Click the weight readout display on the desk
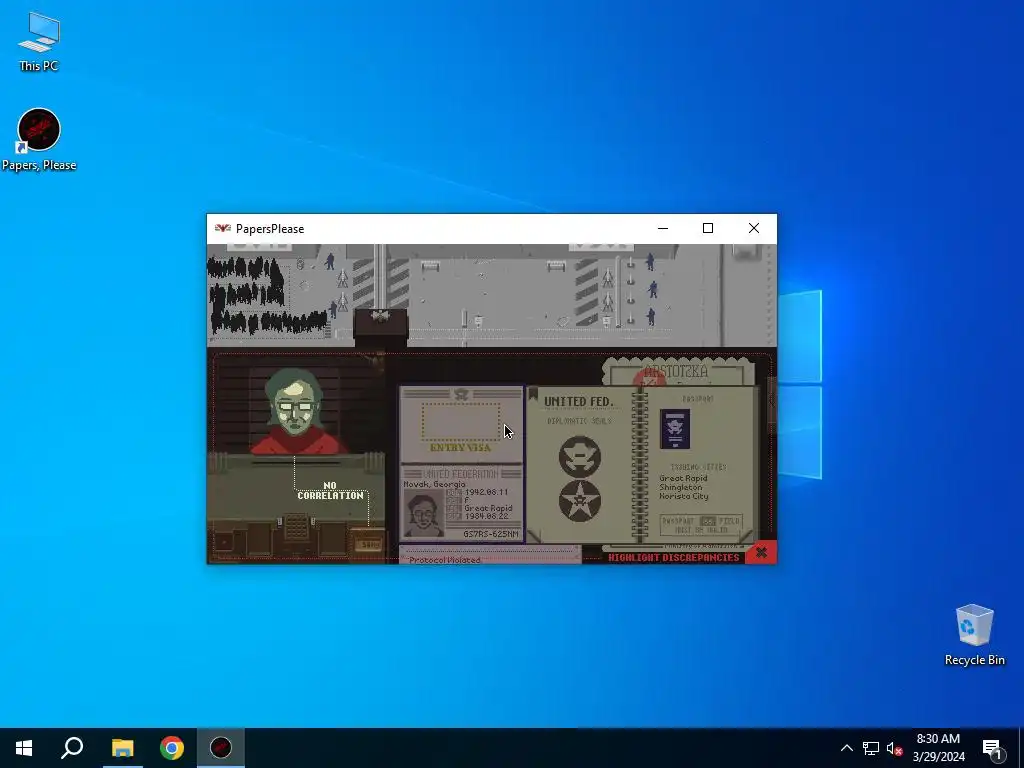Viewport: 1024px width, 768px height. click(369, 544)
